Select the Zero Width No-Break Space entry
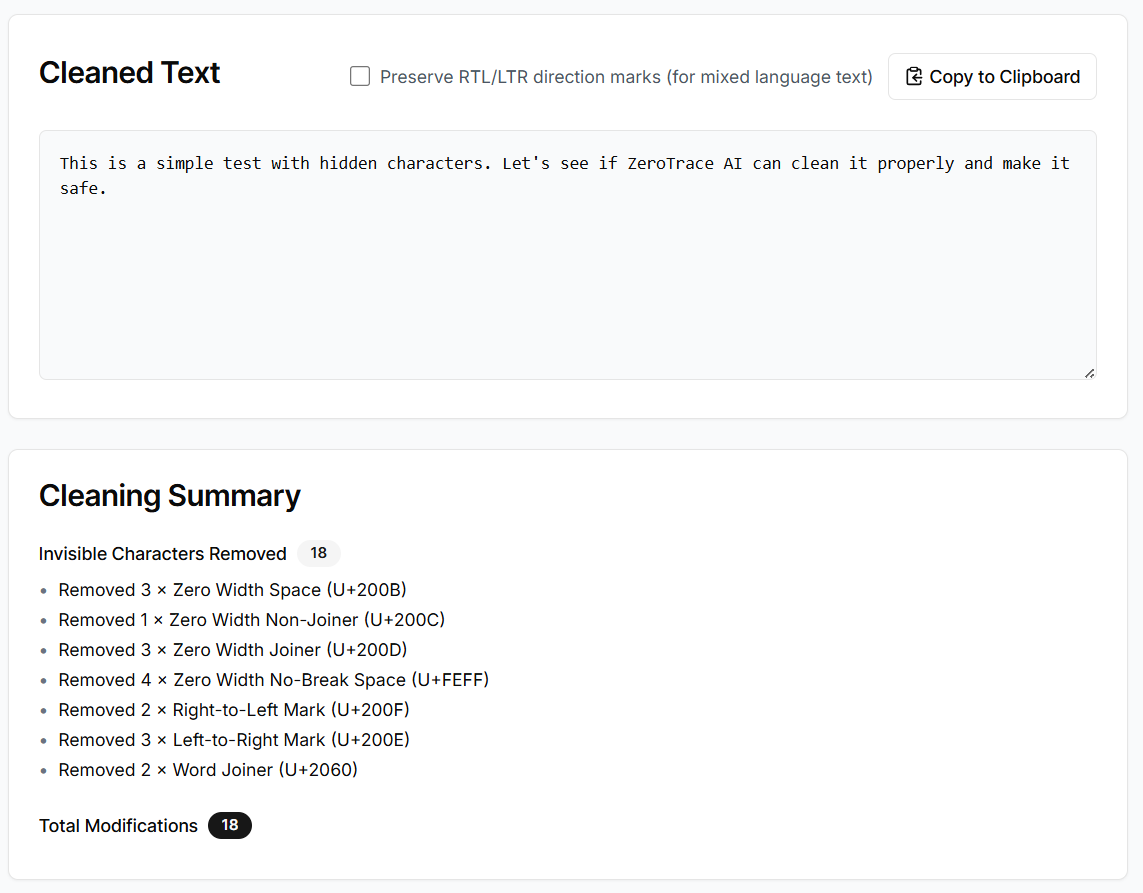1143x893 pixels. [273, 680]
